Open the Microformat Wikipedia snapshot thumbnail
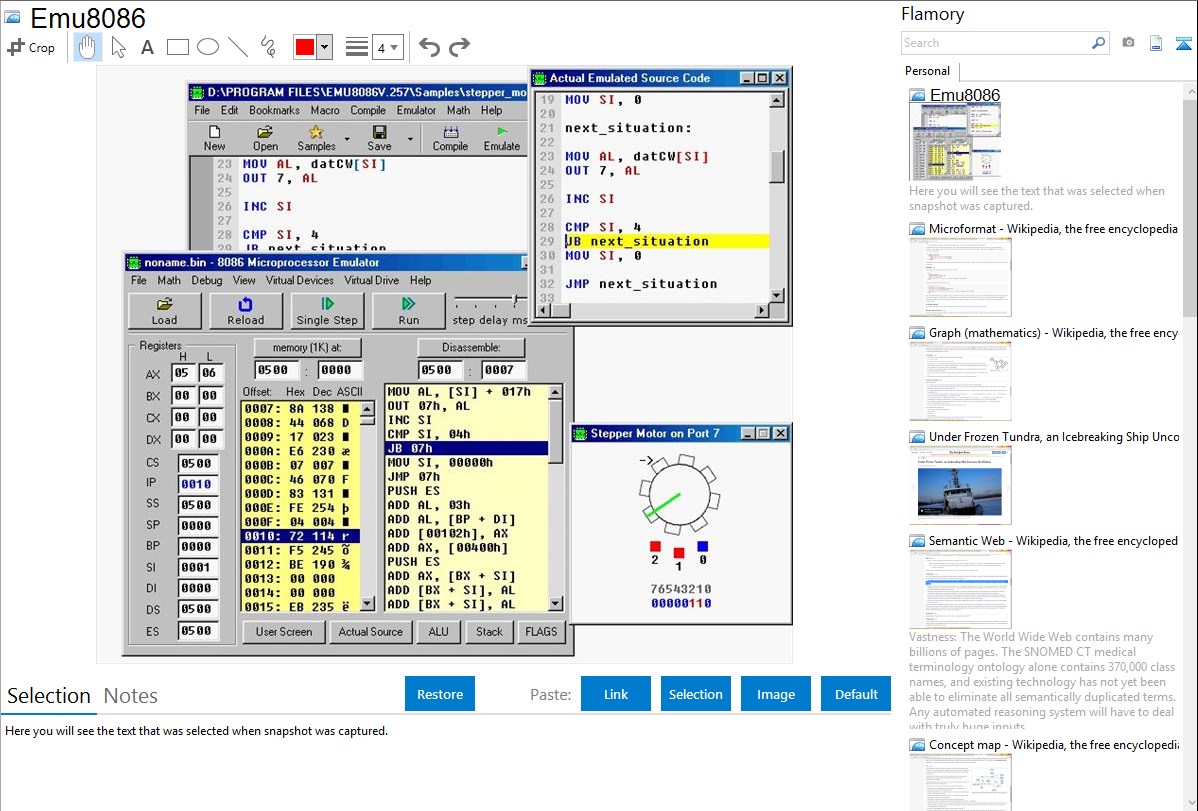The width and height of the screenshot is (1198, 811). pyautogui.click(x=960, y=277)
